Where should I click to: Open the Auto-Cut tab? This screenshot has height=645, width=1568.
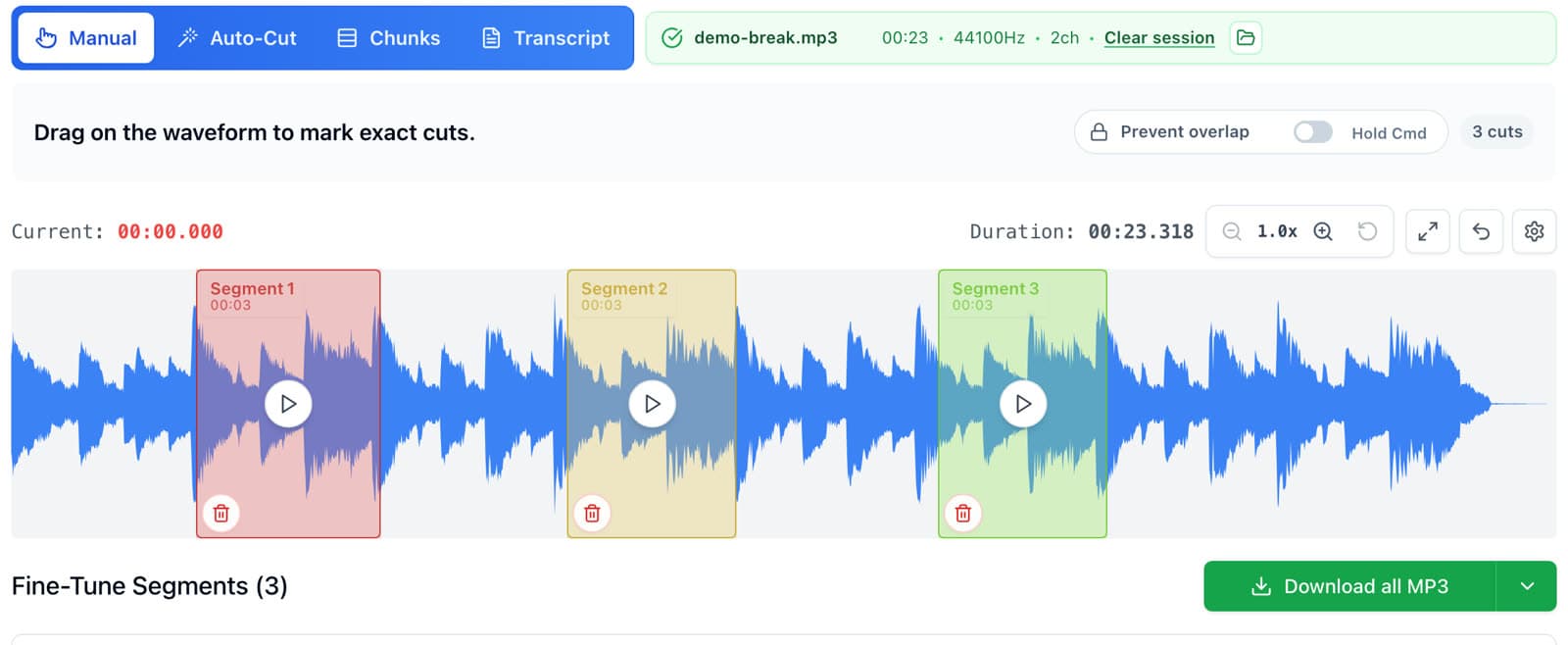pos(237,38)
